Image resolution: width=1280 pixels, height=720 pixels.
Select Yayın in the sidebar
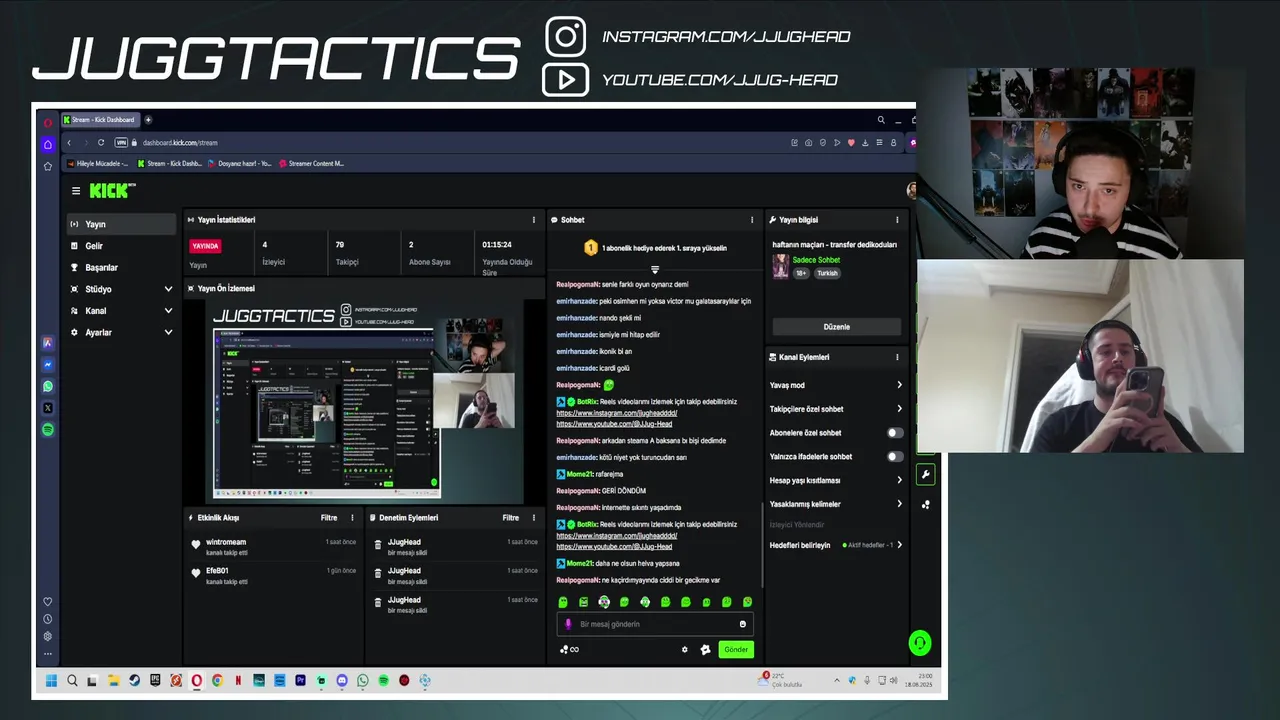[x=121, y=224]
